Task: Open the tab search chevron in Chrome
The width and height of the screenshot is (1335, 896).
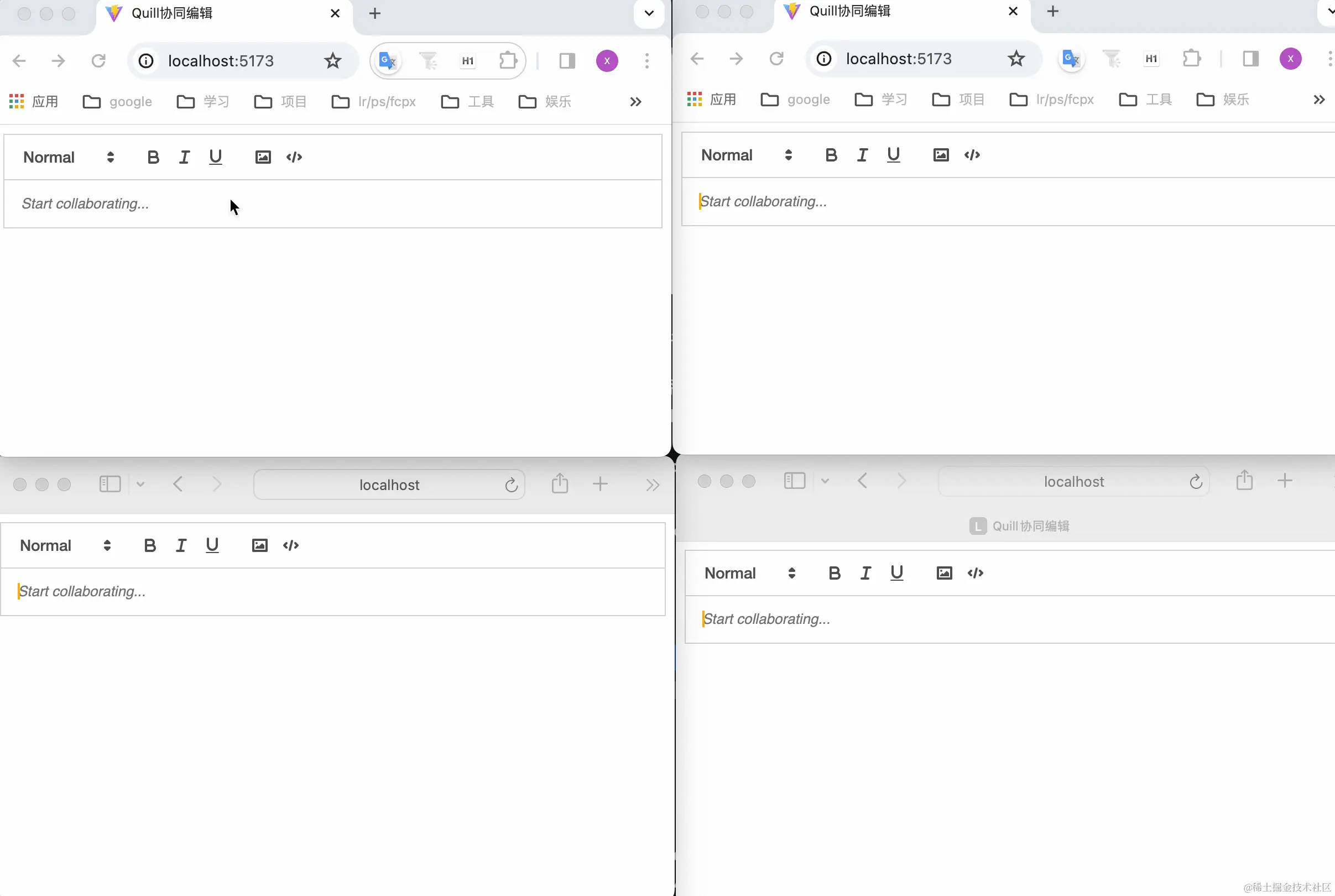Action: coord(648,13)
